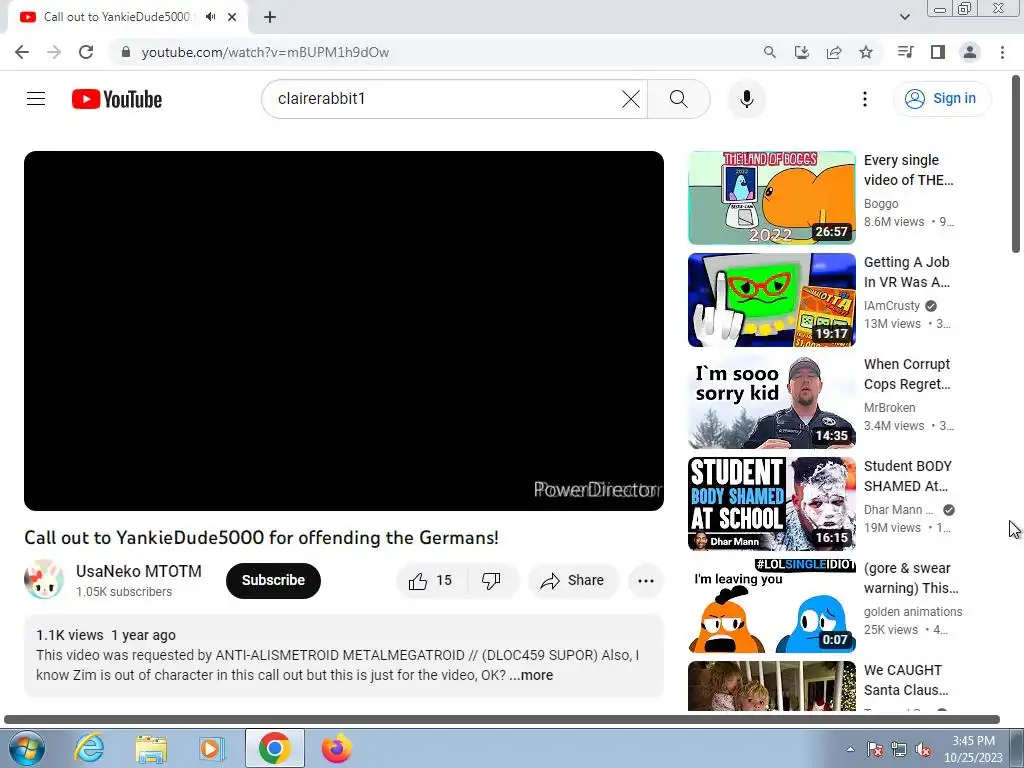Open Windows Media Player from taskbar
This screenshot has width=1024, height=768.
212,748
